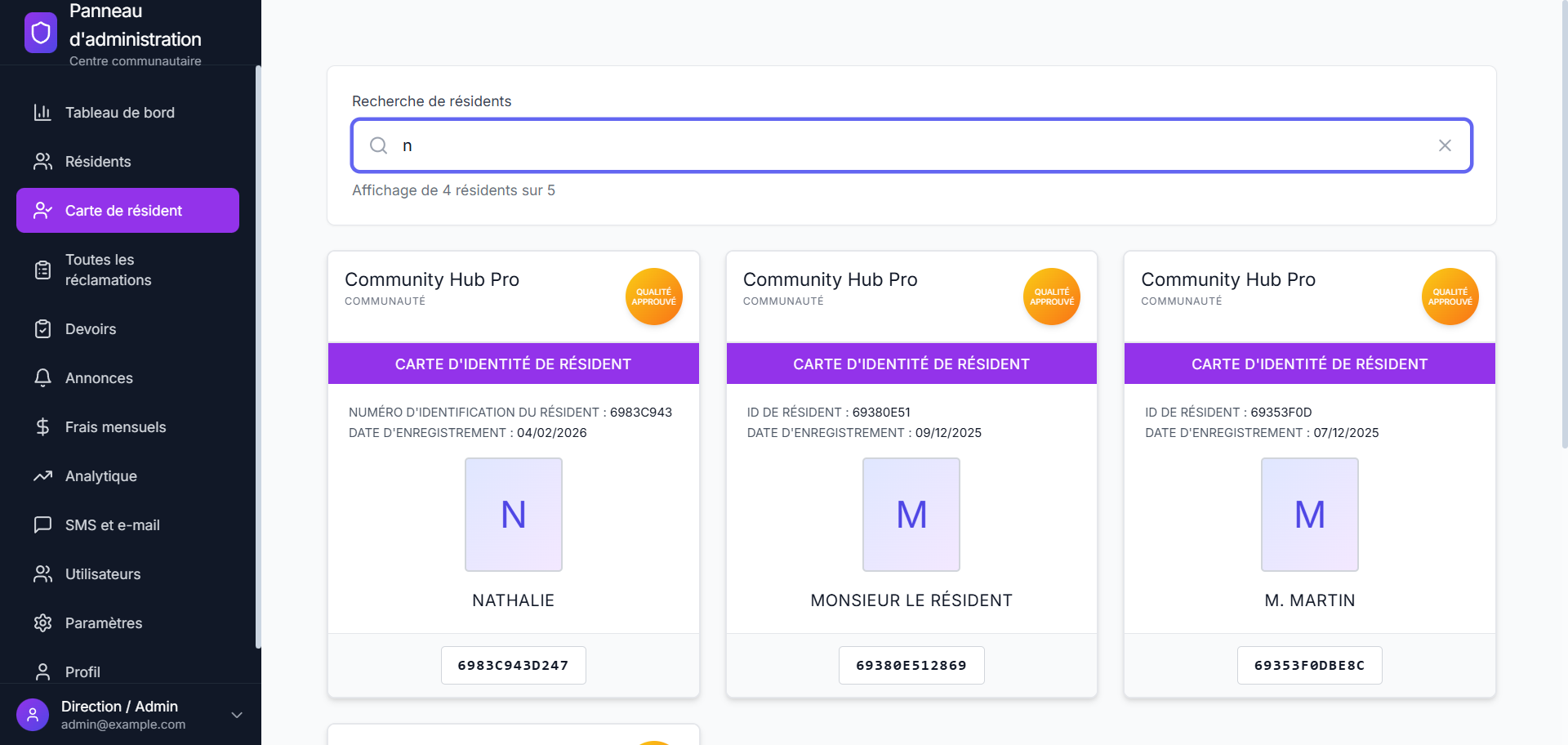
Task: Click code 69380E512869 on Monsieur le Résident's card
Action: 911,665
